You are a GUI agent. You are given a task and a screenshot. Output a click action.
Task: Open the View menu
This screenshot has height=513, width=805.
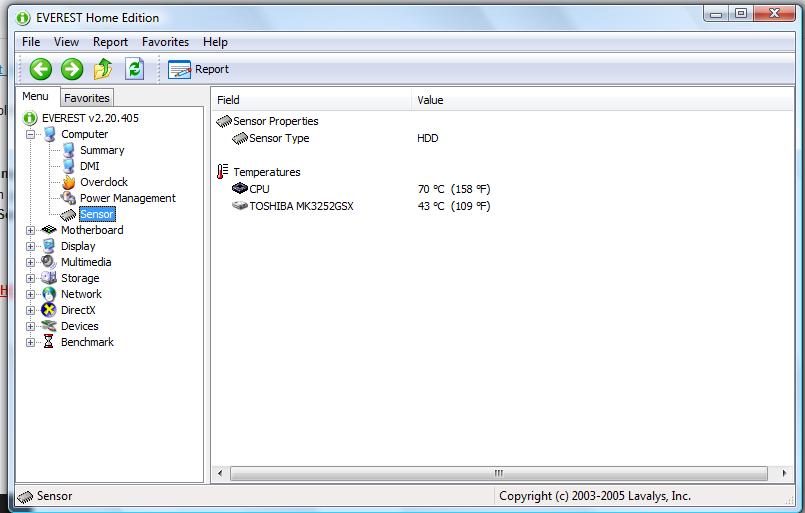point(66,42)
